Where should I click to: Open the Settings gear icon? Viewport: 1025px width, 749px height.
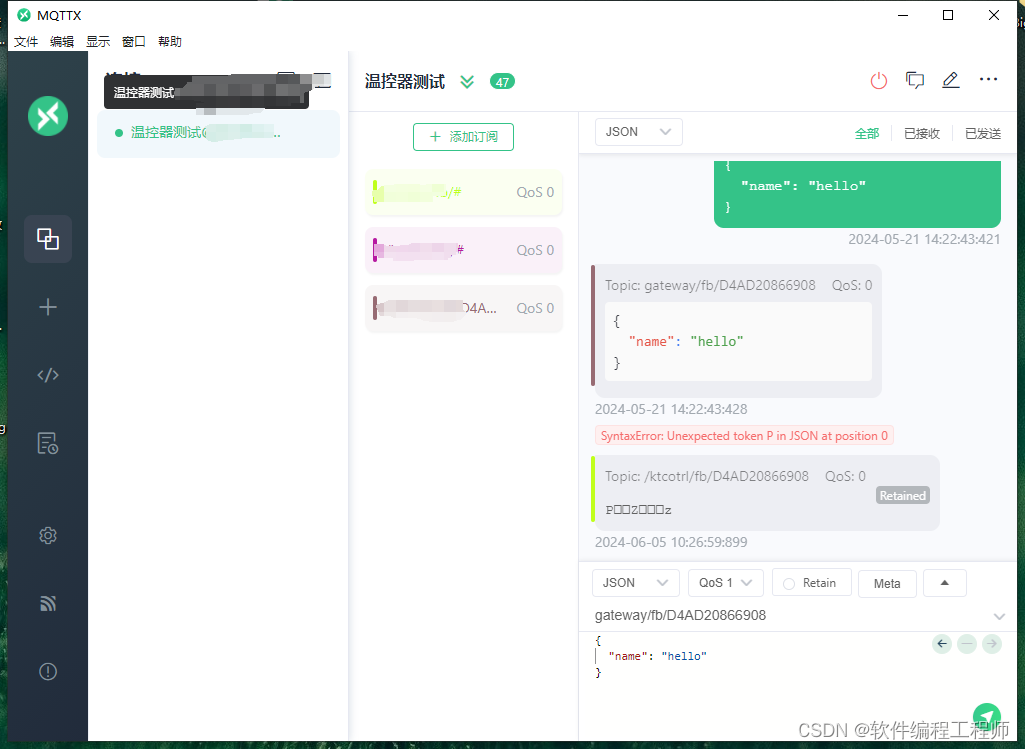pyautogui.click(x=48, y=536)
